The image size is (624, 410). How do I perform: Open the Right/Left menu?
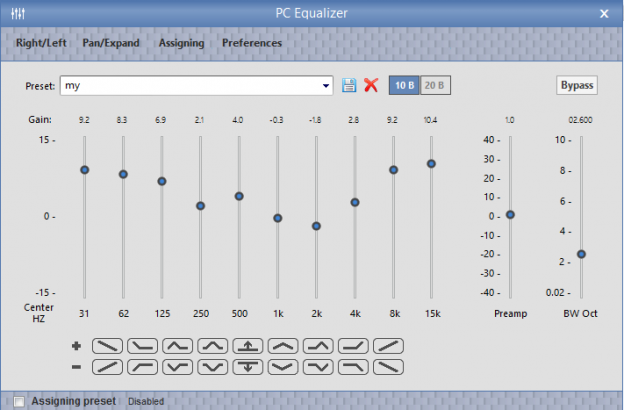click(40, 43)
